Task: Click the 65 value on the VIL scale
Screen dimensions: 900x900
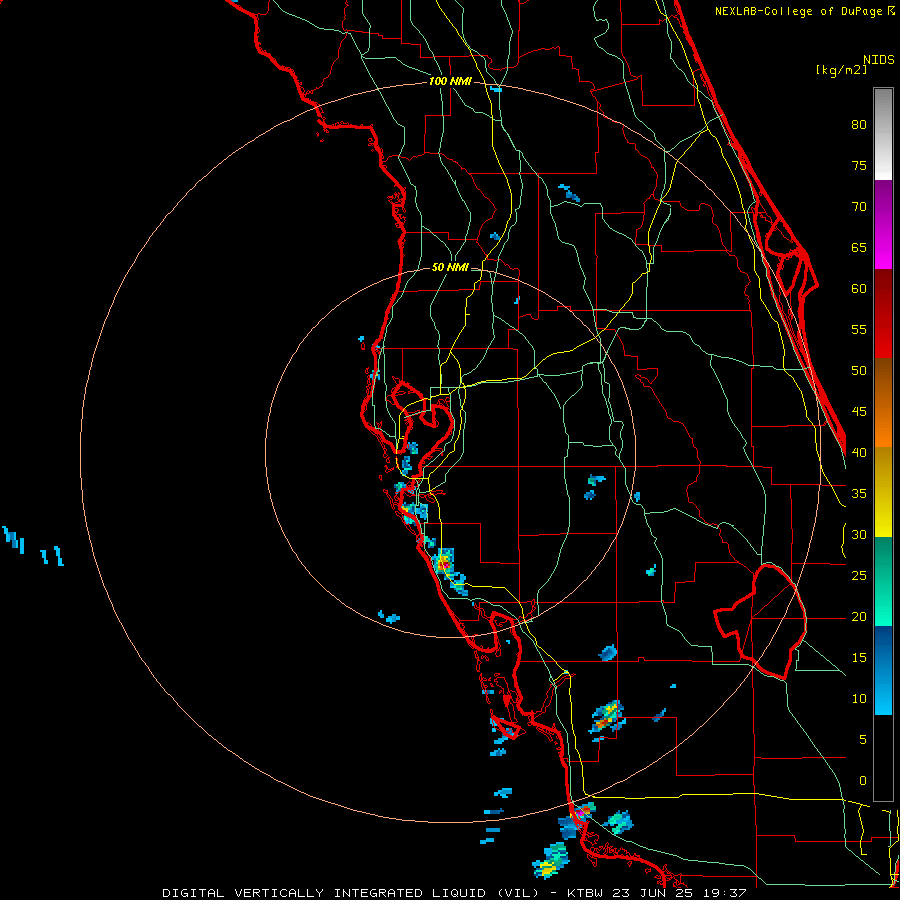Action: pyautogui.click(x=859, y=248)
